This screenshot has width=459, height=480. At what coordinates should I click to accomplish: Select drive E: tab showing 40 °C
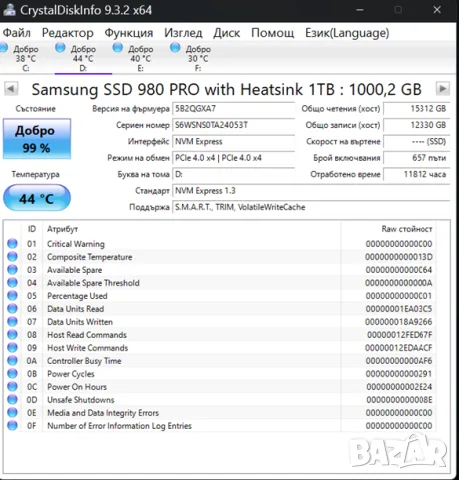tap(140, 58)
